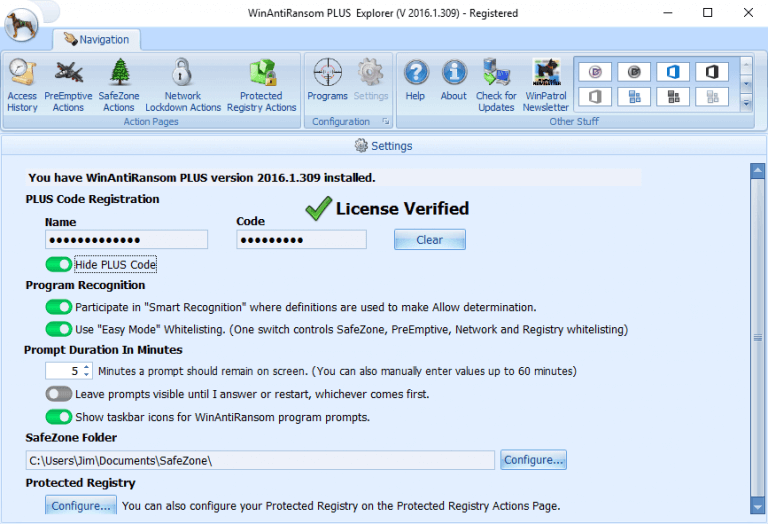Choose the grey round logo style in gallery
Viewport: 768px width, 524px height.
[x=634, y=72]
